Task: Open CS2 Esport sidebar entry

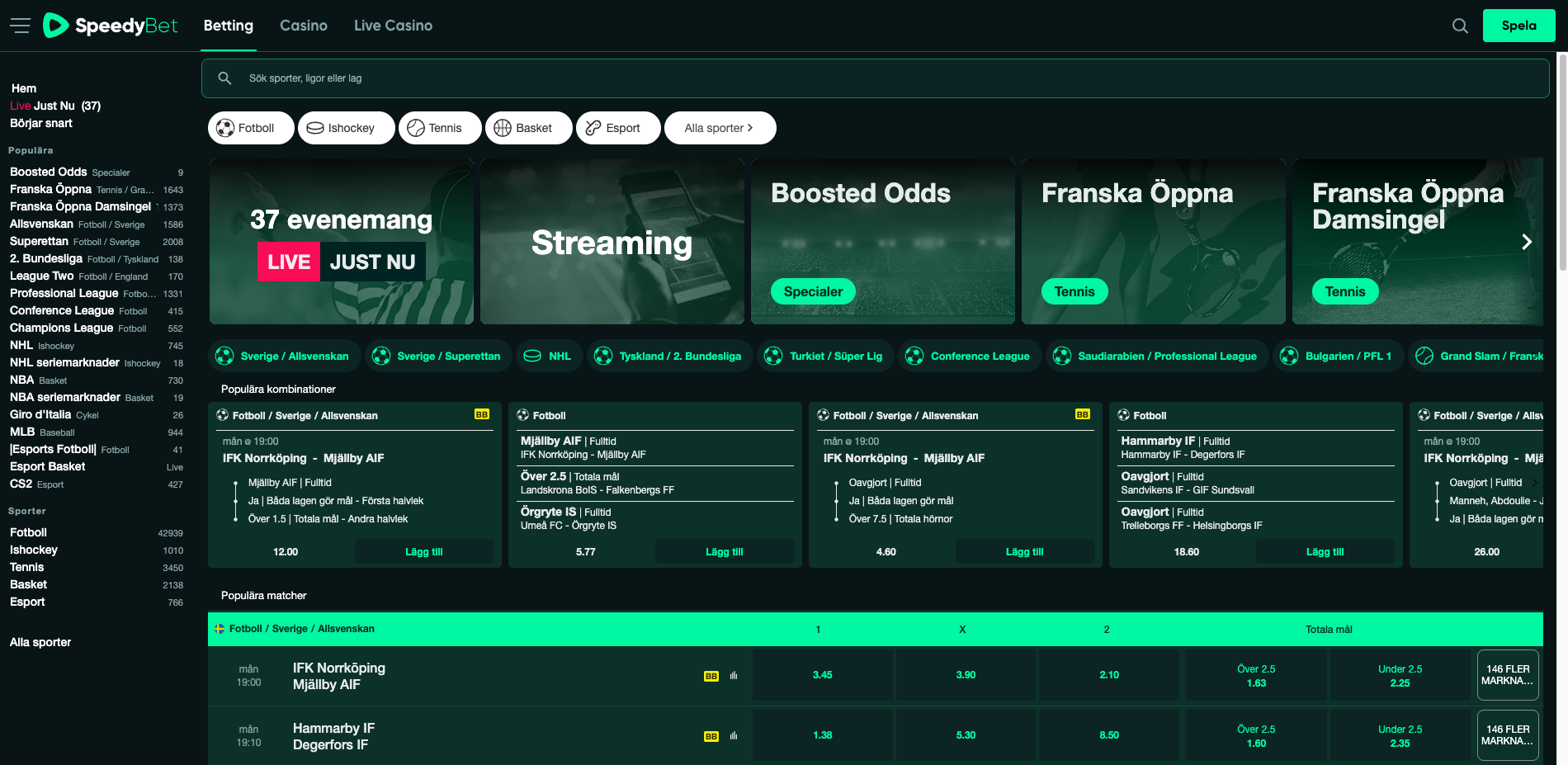Action: click(x=97, y=484)
